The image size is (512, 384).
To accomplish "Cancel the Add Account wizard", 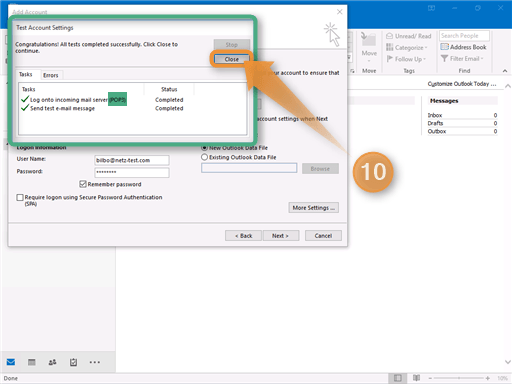I will pyautogui.click(x=323, y=236).
